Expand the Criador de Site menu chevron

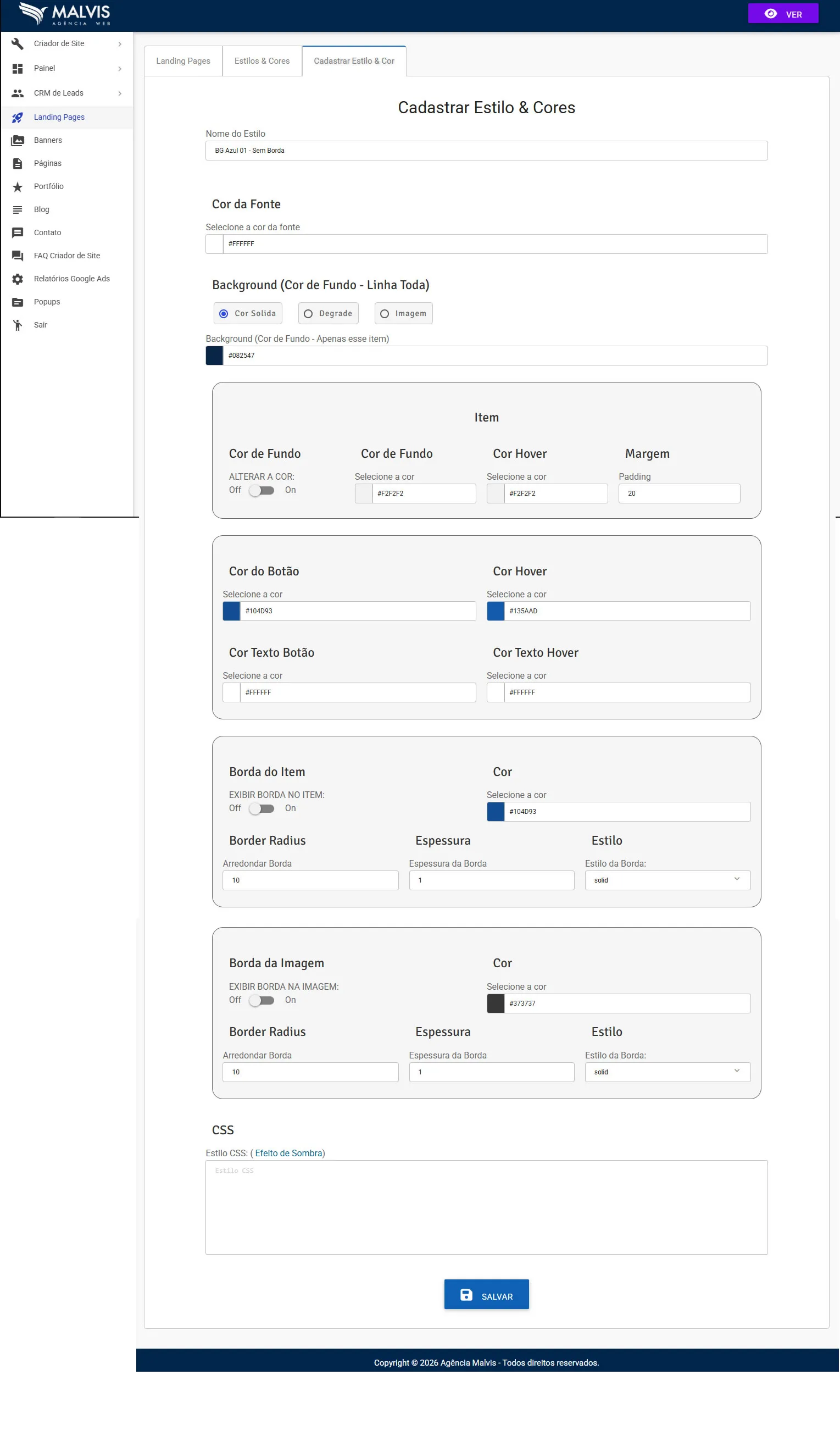coord(120,44)
